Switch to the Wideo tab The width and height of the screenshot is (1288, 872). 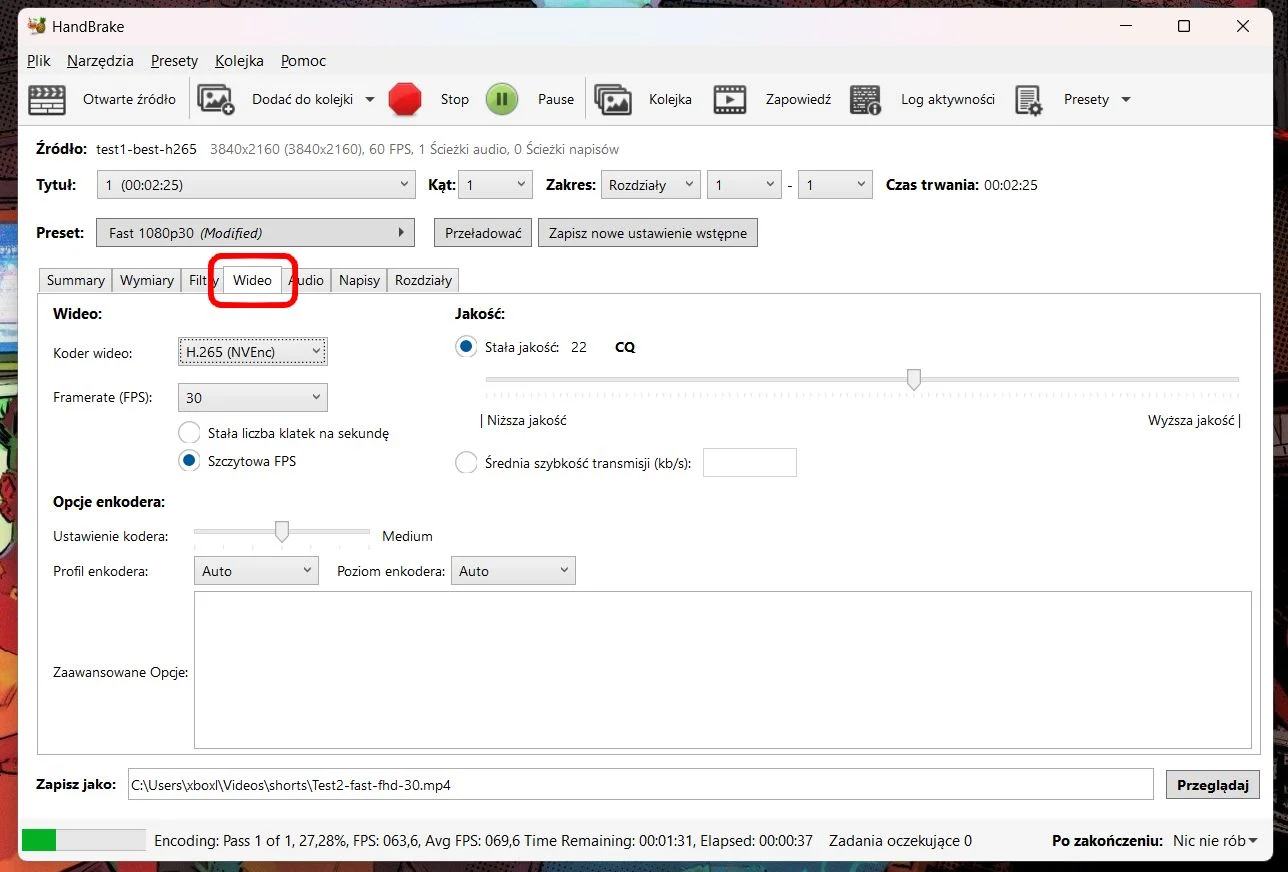tap(252, 280)
